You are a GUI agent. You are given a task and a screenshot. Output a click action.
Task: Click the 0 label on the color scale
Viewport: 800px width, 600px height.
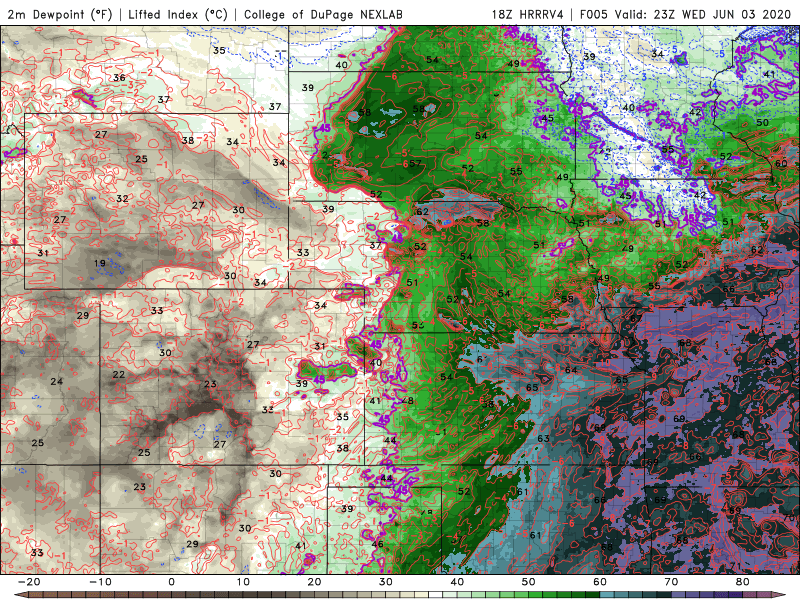pyautogui.click(x=171, y=582)
